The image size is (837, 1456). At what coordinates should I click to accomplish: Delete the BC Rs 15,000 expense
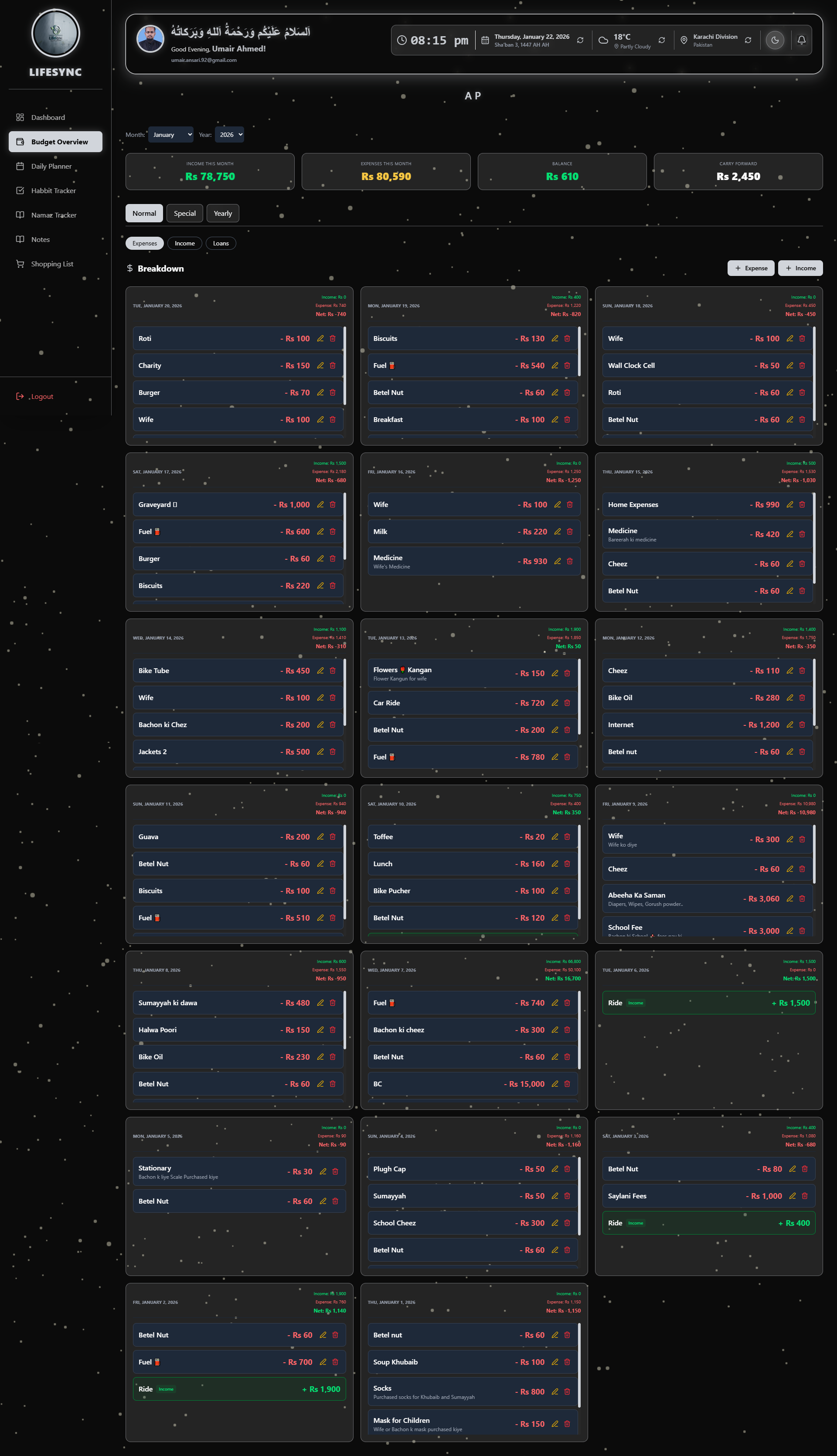[x=567, y=1084]
